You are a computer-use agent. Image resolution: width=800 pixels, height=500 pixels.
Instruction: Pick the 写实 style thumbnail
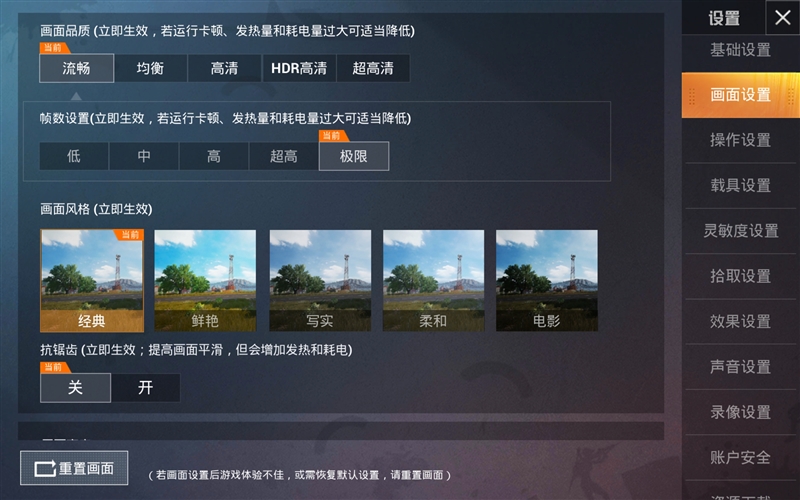point(320,281)
